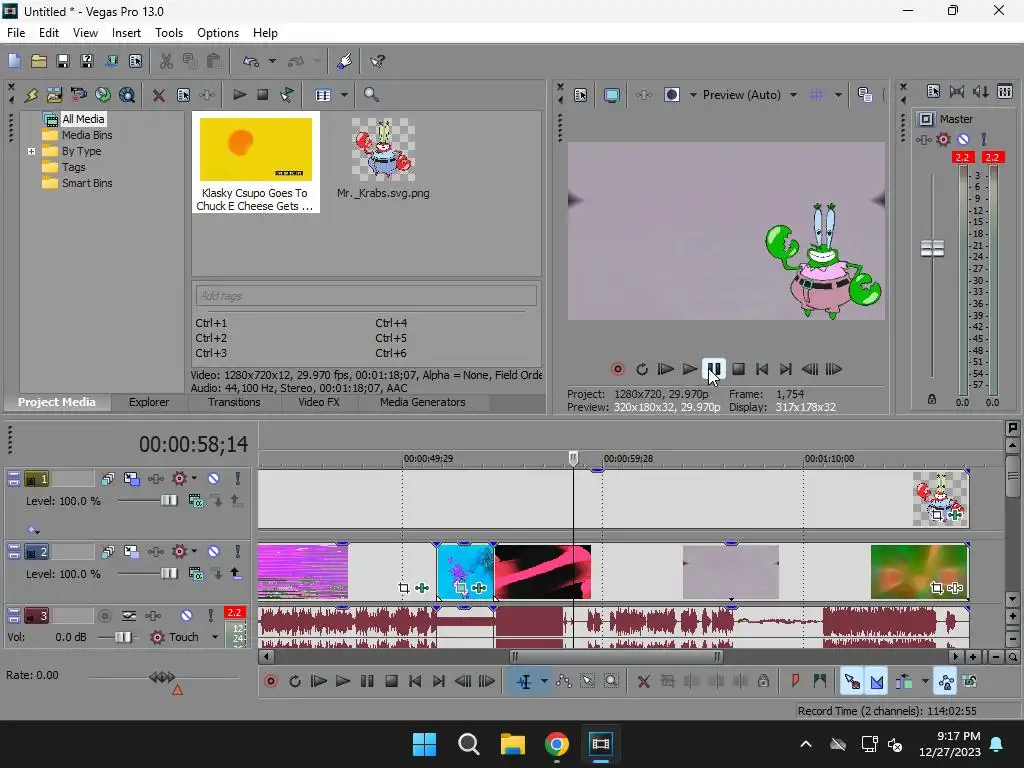Click Record button under video preview
Image resolution: width=1024 pixels, height=768 pixels.
point(617,369)
